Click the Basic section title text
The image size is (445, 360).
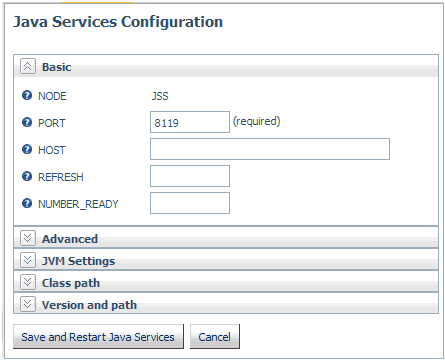pyautogui.click(x=57, y=67)
